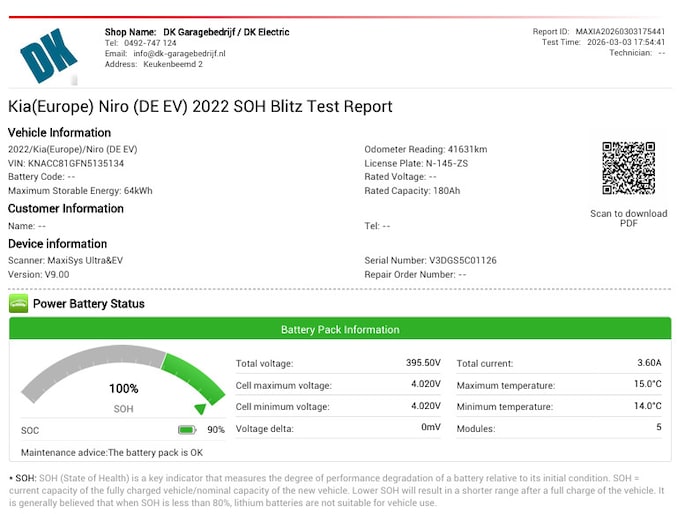Click the Serial Number V3DGS5C01126

462,260
